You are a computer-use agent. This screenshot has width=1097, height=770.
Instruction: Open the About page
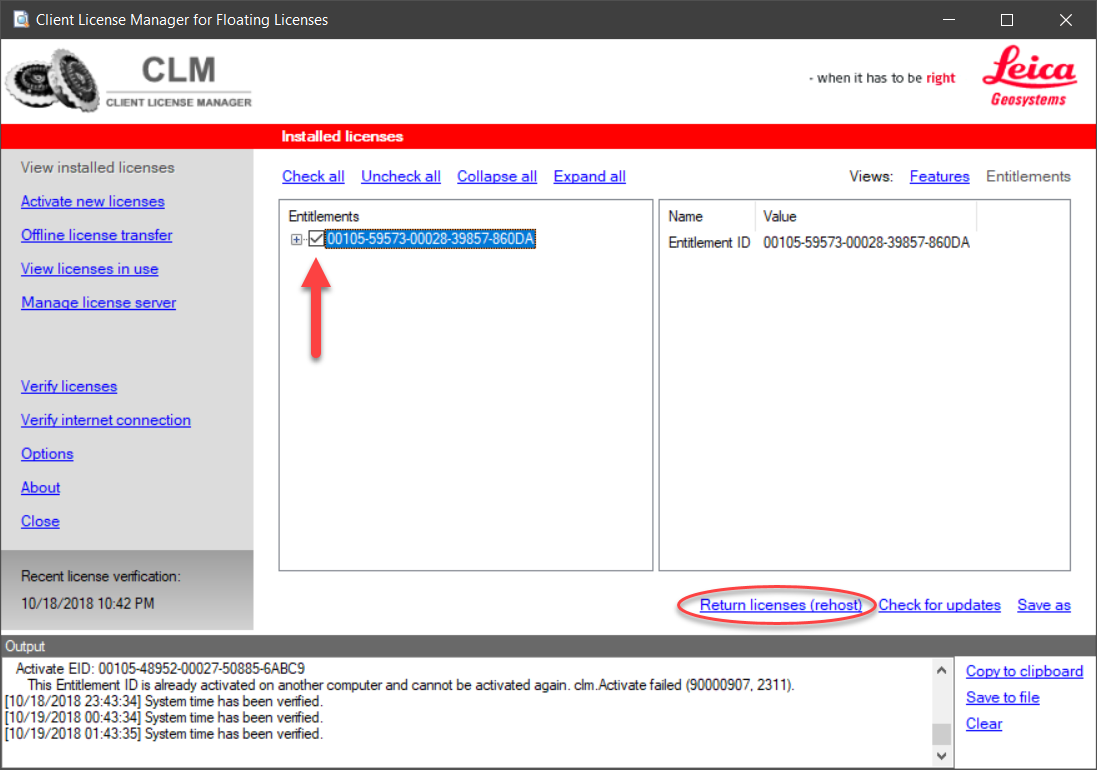point(41,487)
